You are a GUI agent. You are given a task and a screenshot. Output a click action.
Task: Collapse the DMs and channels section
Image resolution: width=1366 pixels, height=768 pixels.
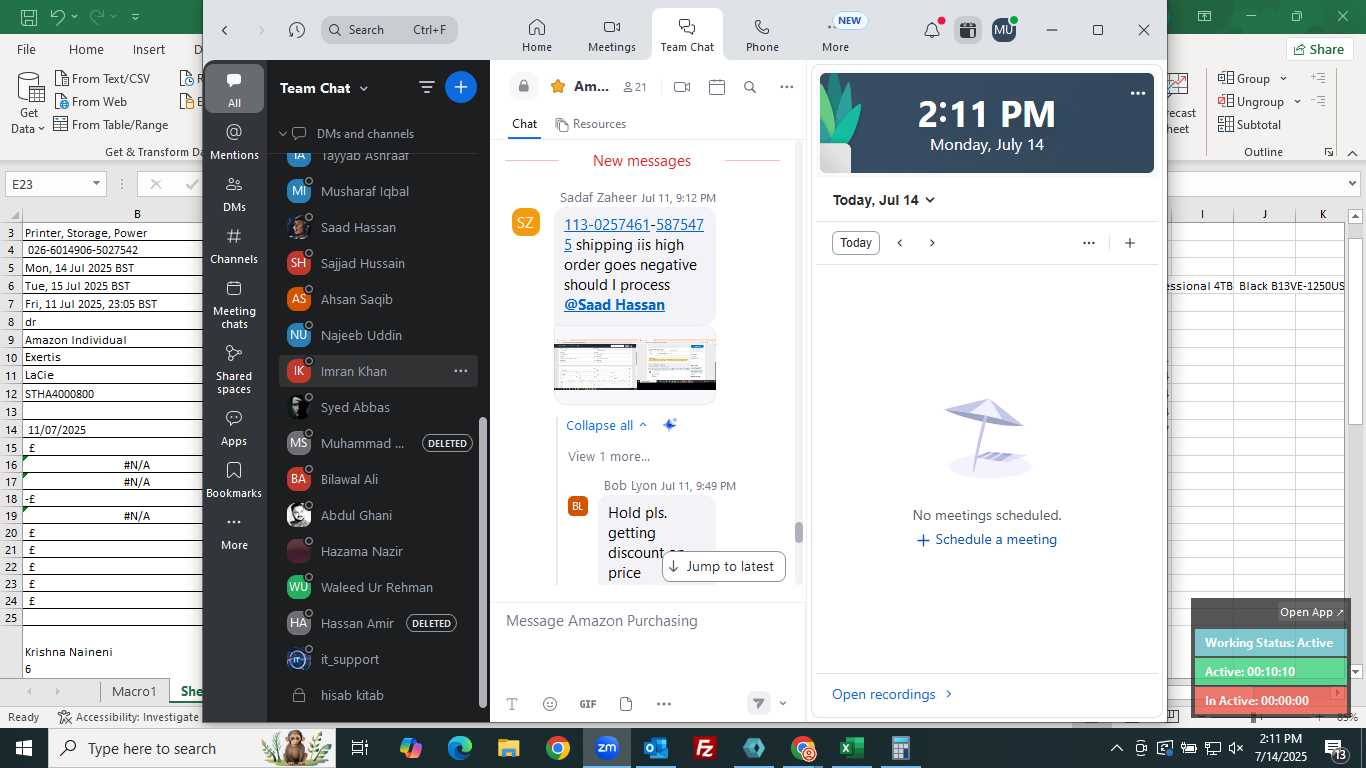284,133
